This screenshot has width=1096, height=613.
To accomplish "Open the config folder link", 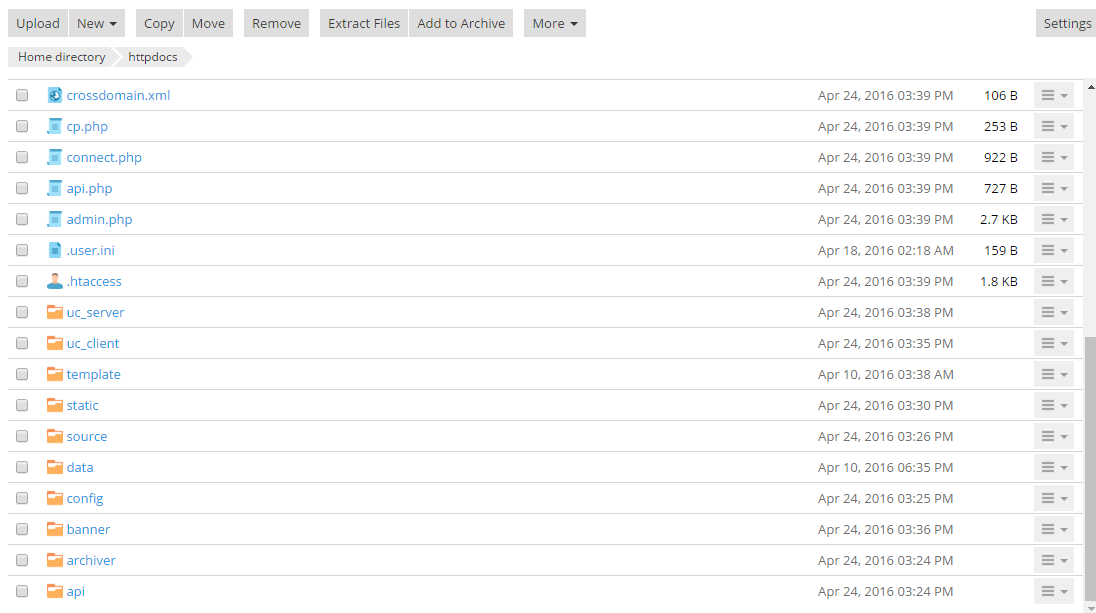I will click(85, 499).
